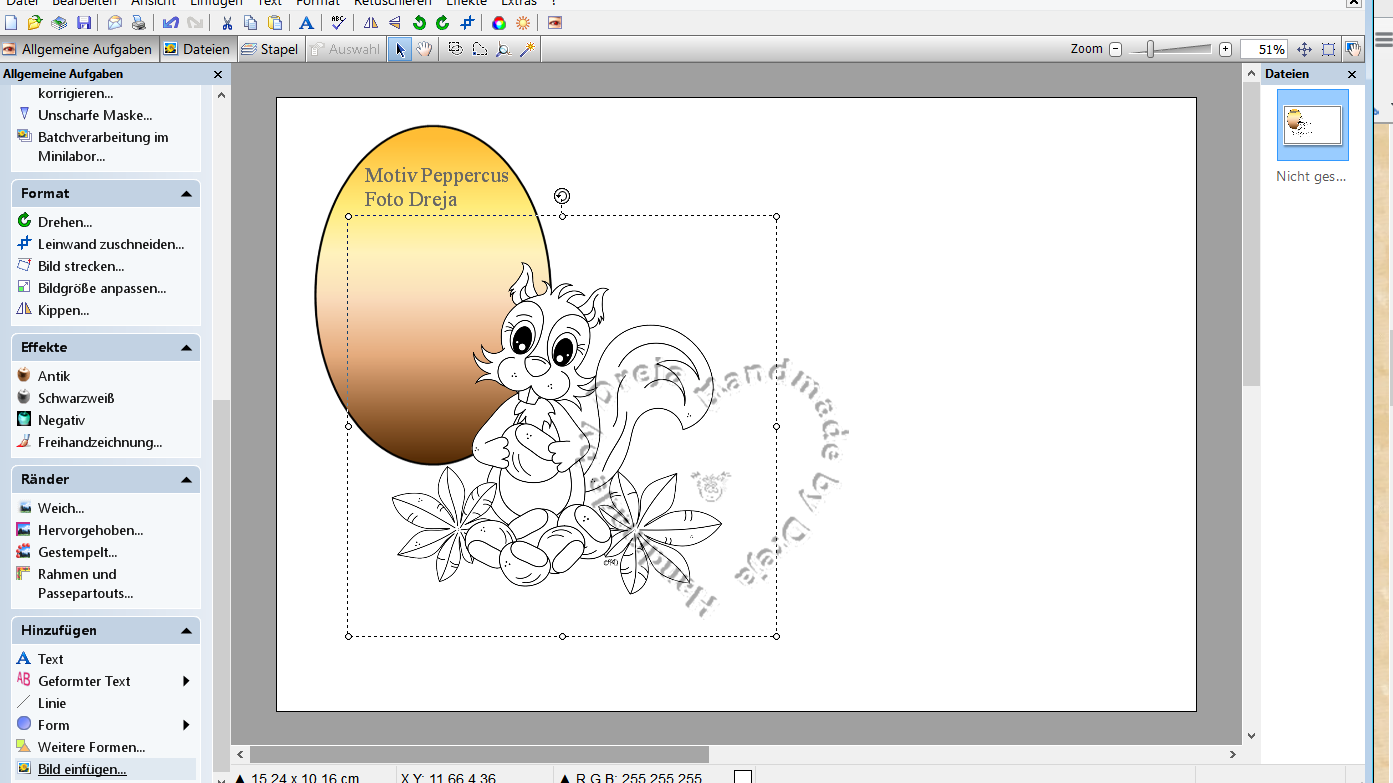Click the rotation handle above the selected image
Image resolution: width=1393 pixels, height=783 pixels.
562,196
